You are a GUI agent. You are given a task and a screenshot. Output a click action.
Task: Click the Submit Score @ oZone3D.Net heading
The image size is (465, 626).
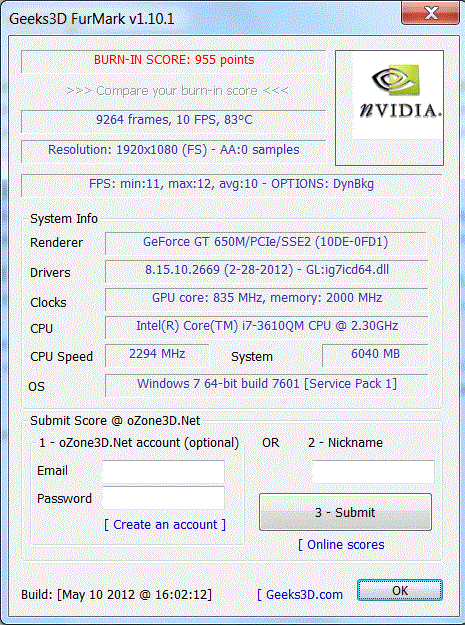coord(115,421)
